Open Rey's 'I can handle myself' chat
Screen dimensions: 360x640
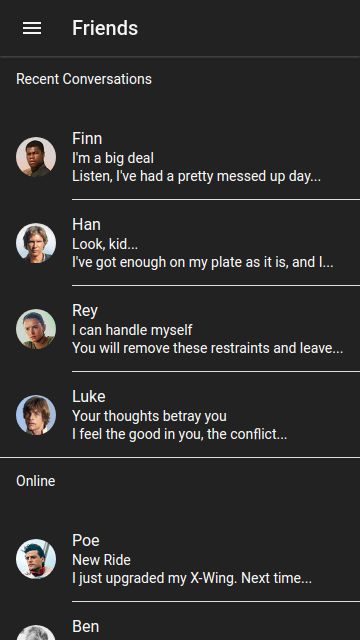tap(180, 329)
